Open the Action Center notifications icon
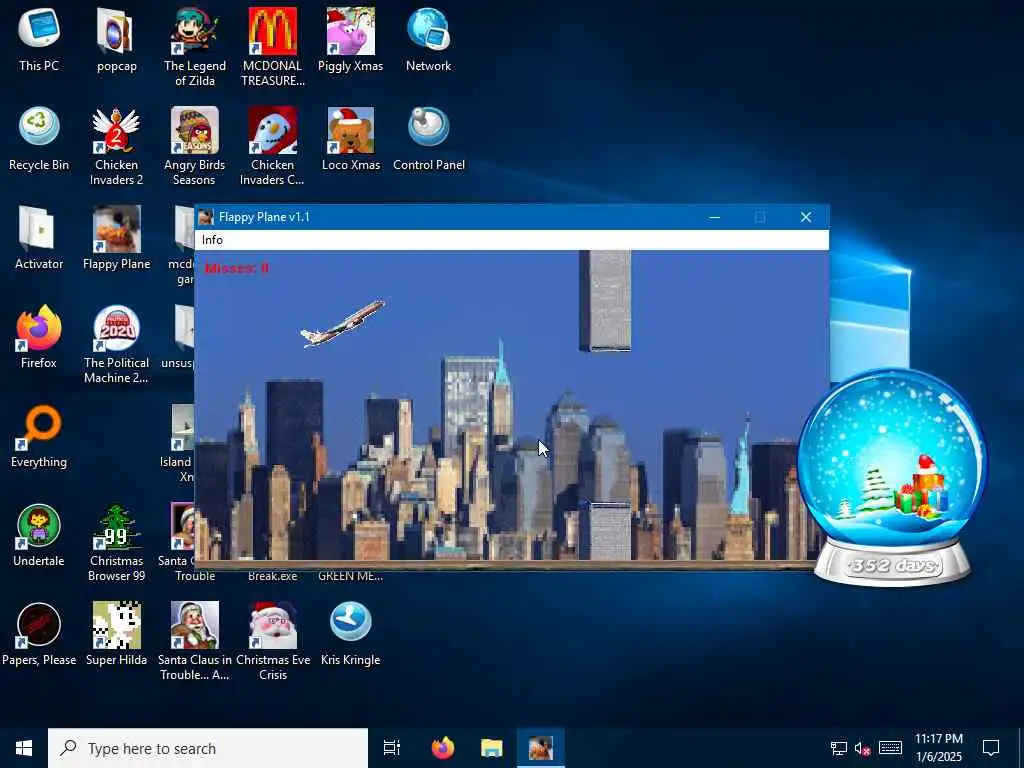Image resolution: width=1024 pixels, height=768 pixels. click(991, 748)
